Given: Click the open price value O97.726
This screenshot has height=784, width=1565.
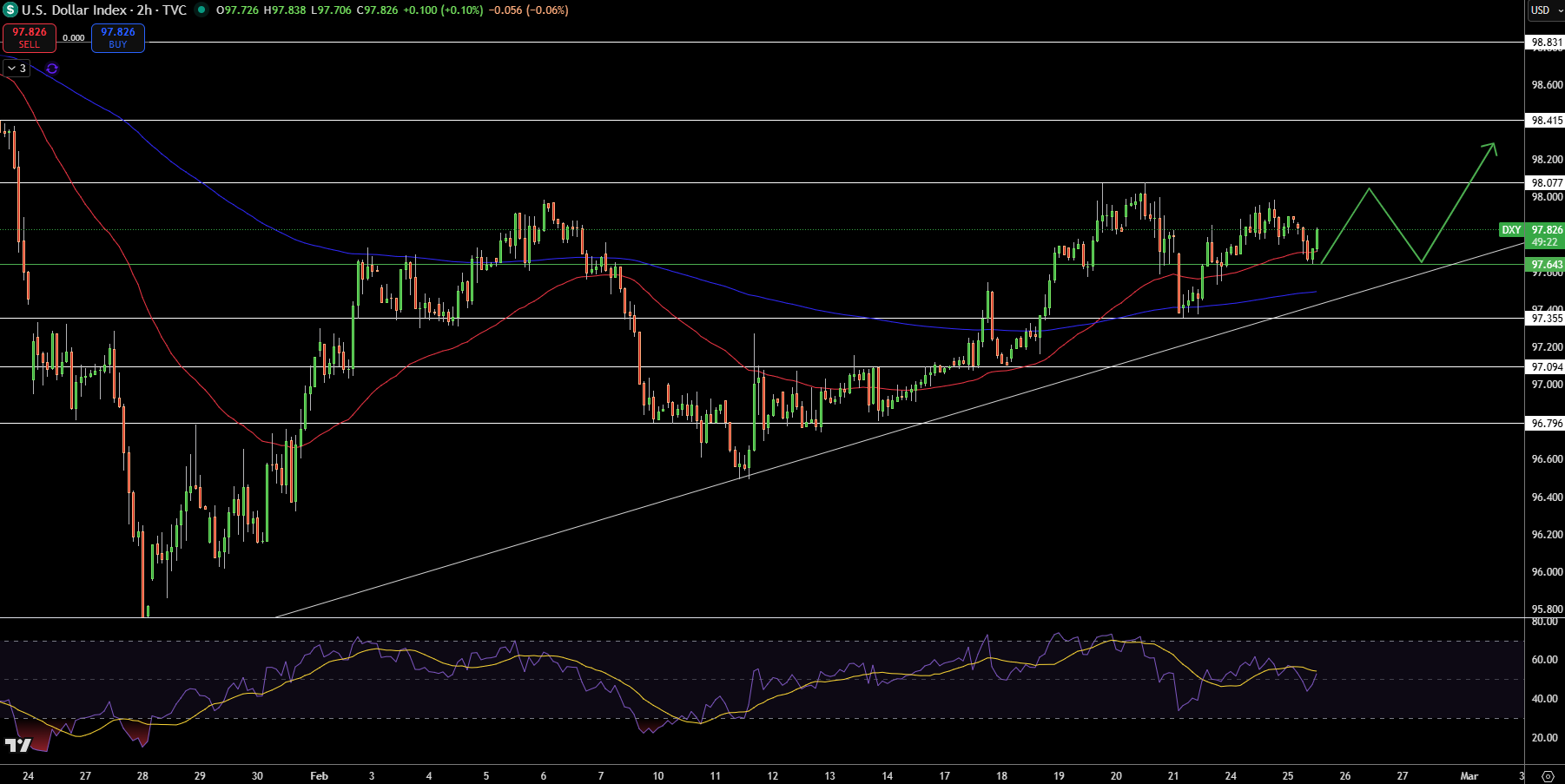Looking at the screenshot, I should tap(237, 10).
